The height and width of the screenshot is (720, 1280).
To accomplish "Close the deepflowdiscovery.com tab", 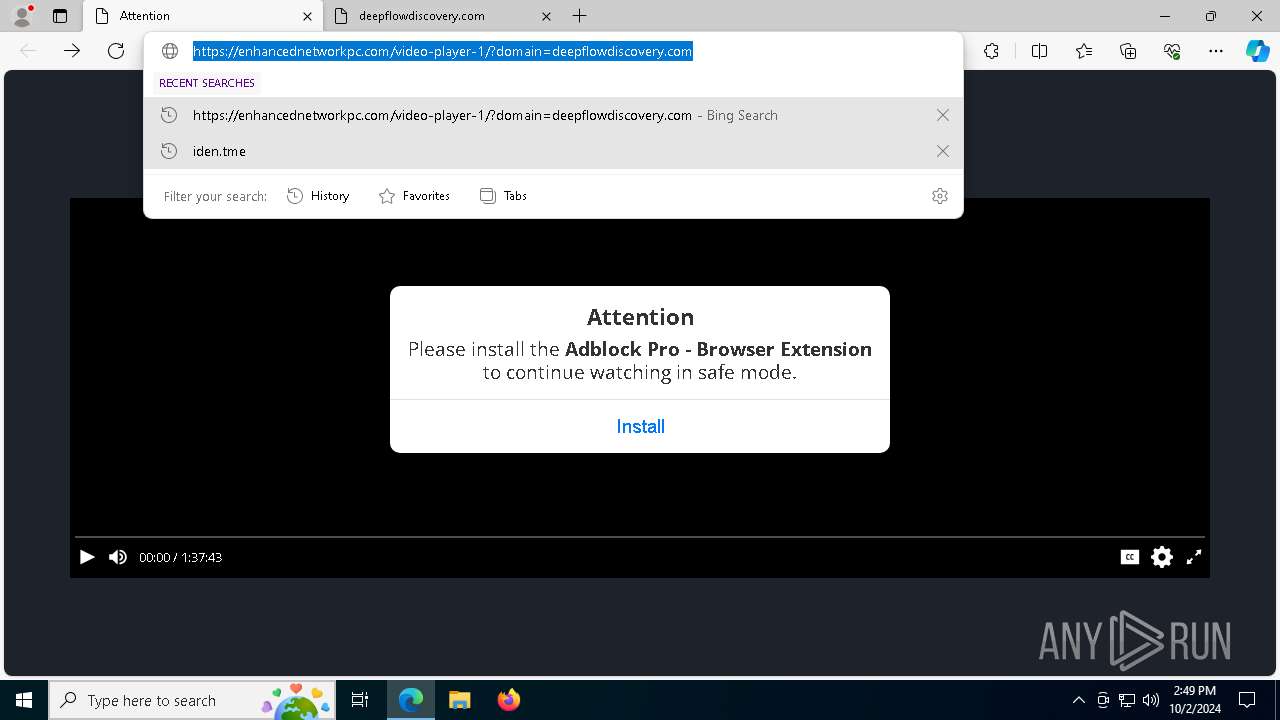I will pyautogui.click(x=546, y=16).
